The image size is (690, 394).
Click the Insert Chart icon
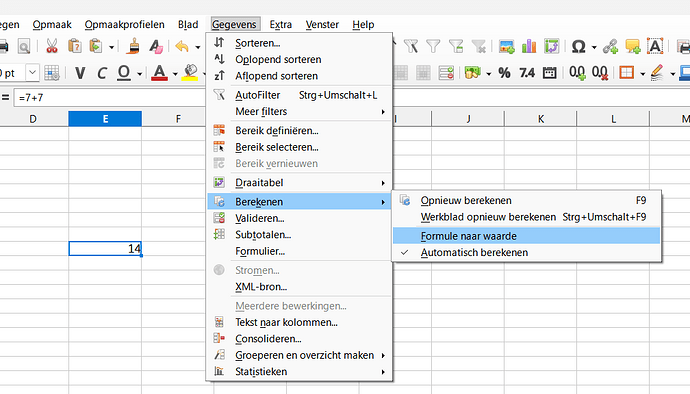pos(529,46)
